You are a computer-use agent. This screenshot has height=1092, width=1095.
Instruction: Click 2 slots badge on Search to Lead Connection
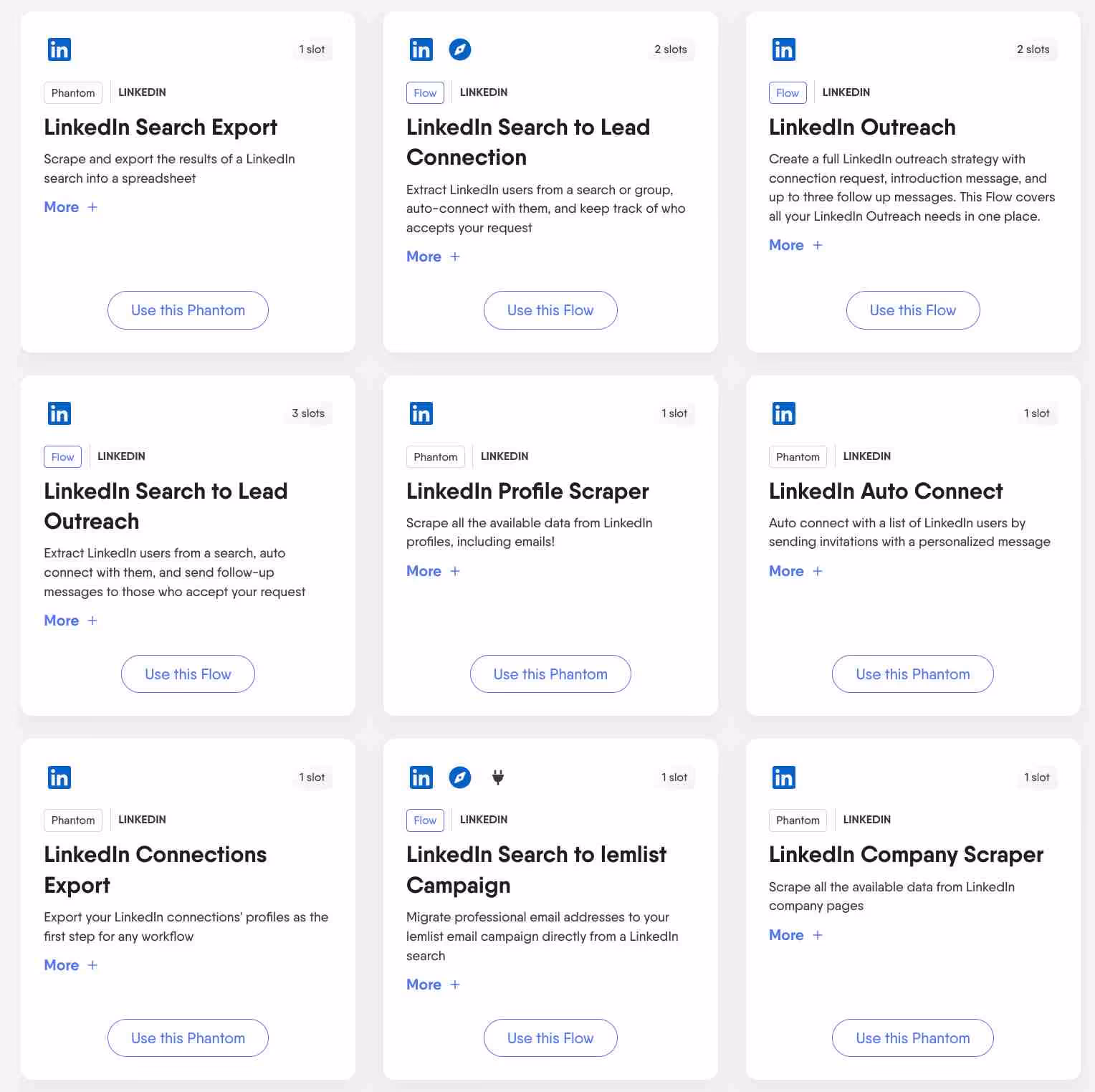[671, 49]
